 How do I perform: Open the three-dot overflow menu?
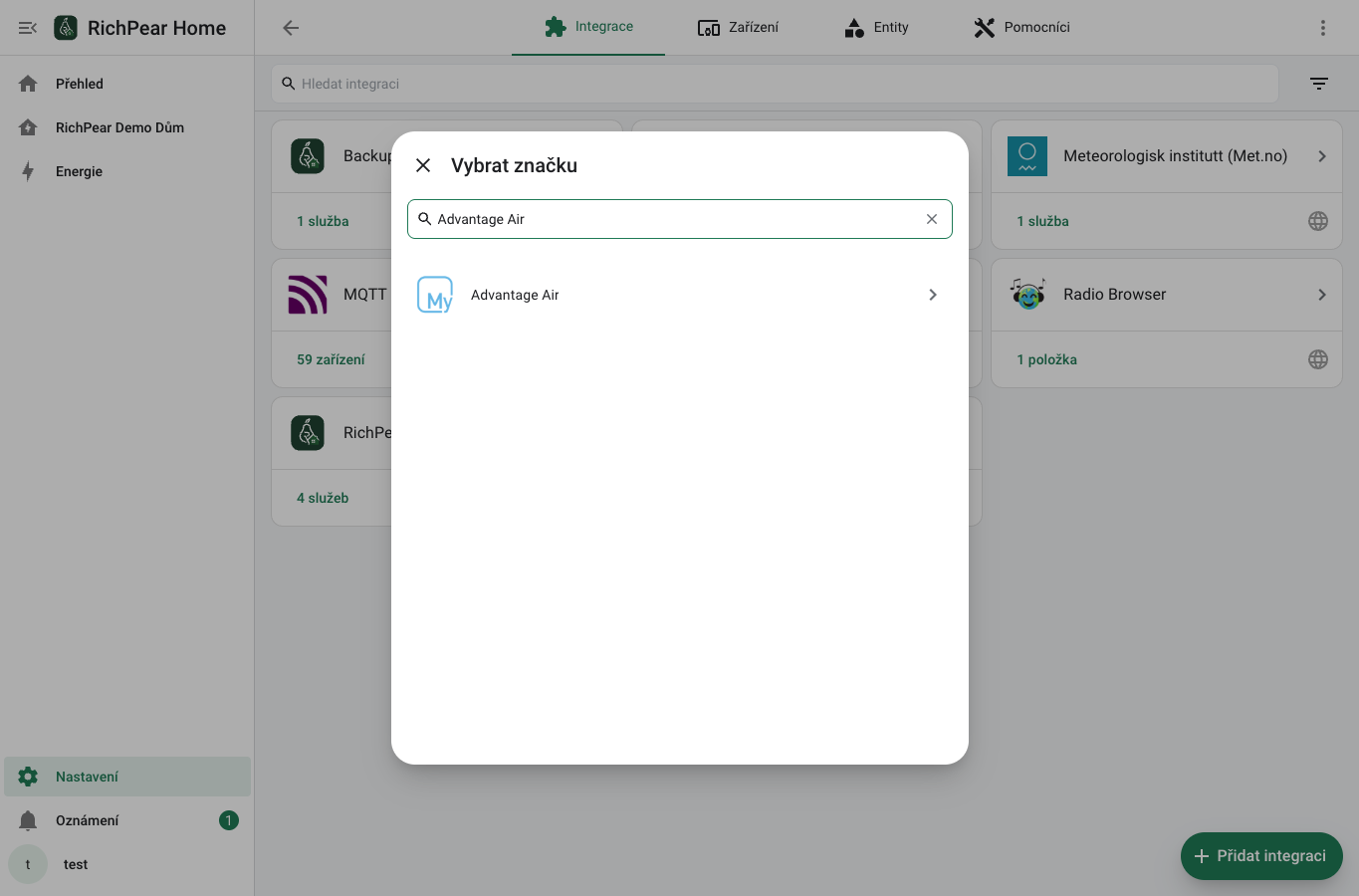[x=1323, y=28]
